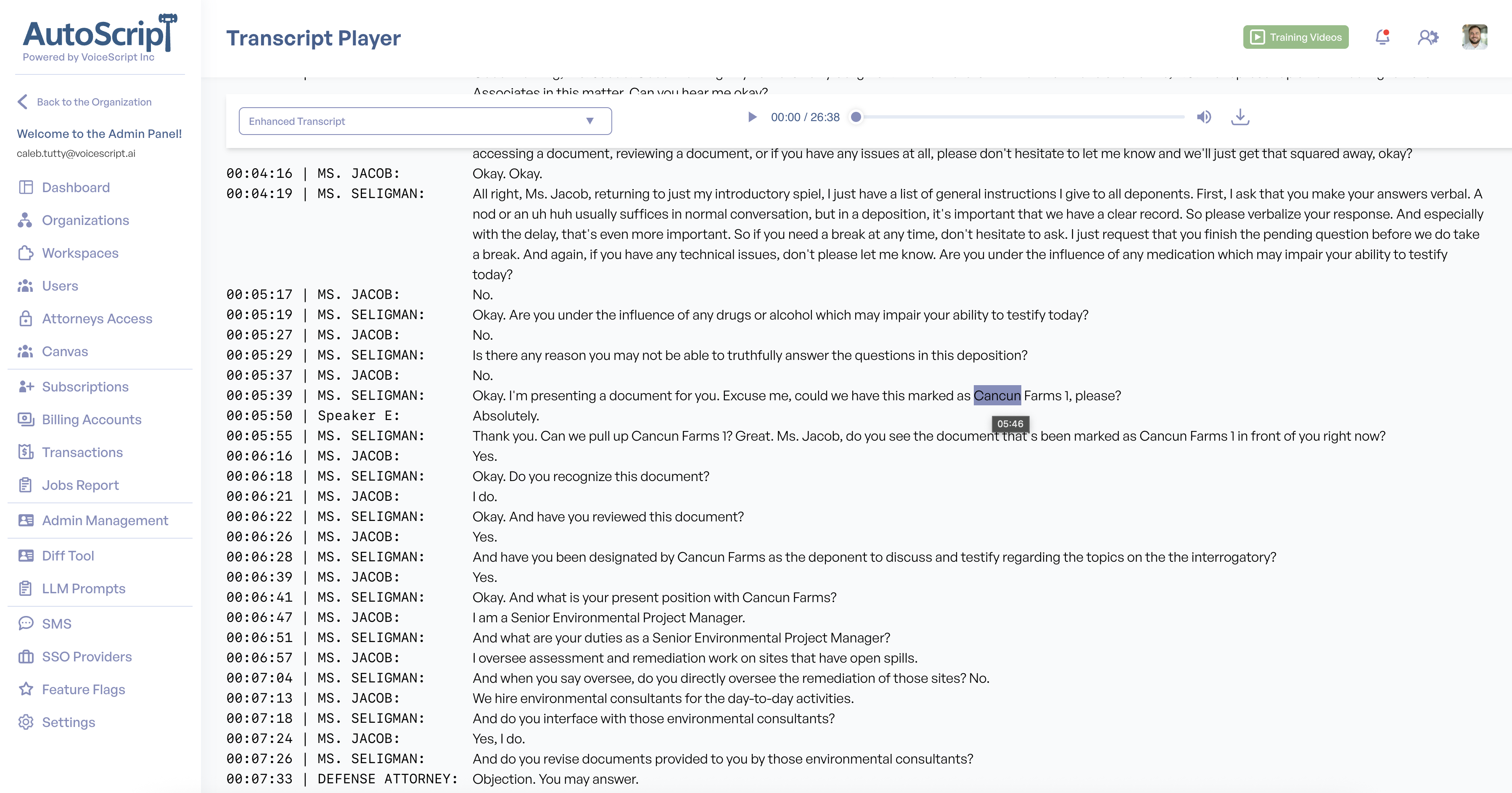This screenshot has height=793, width=1512.
Task: Open notifications bell icon
Action: 1382,37
